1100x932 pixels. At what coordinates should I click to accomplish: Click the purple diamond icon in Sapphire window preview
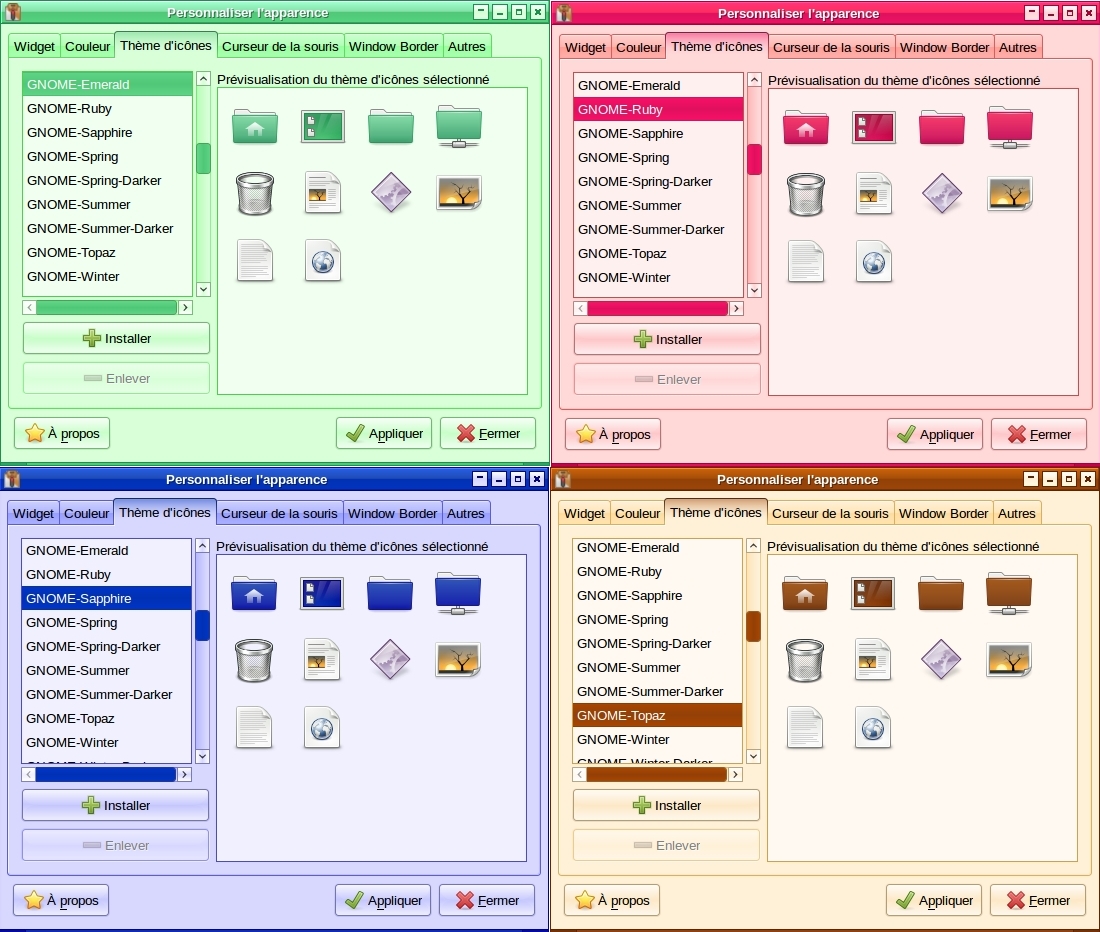(x=390, y=660)
